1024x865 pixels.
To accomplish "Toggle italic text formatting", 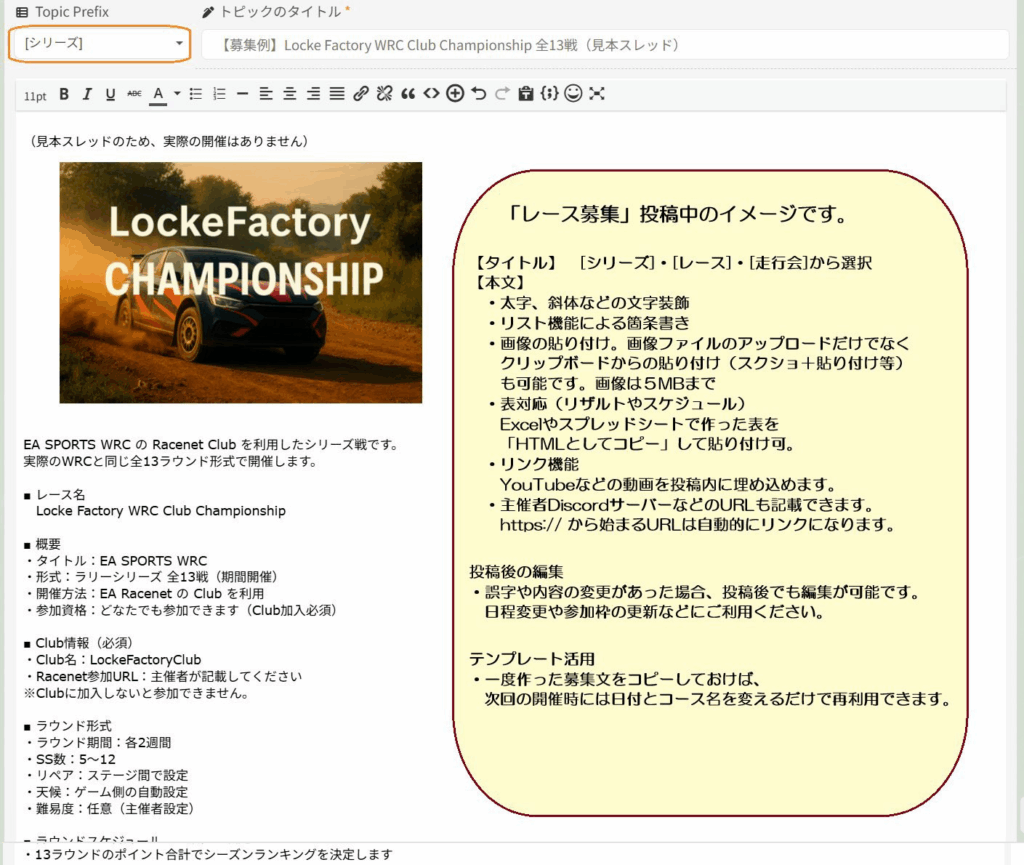I will pyautogui.click(x=87, y=94).
